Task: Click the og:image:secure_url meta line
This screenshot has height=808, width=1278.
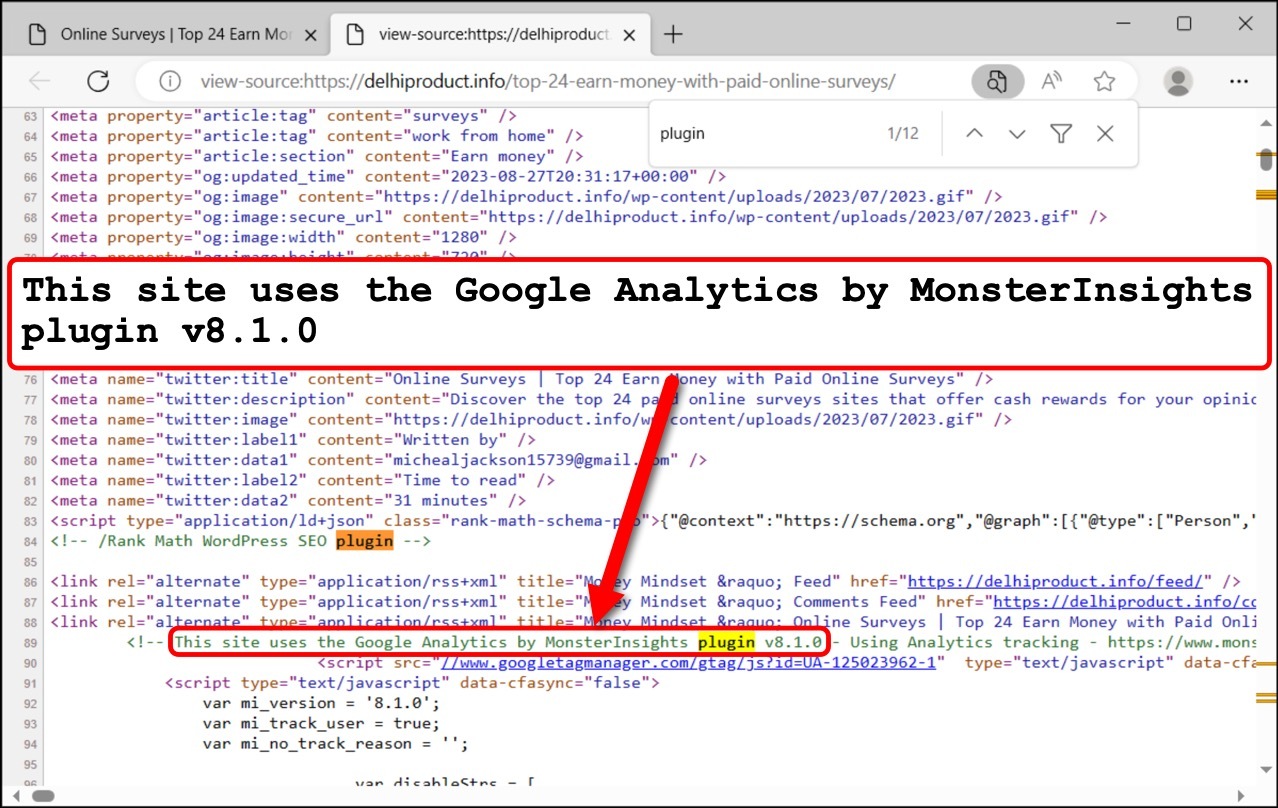Action: pos(579,217)
